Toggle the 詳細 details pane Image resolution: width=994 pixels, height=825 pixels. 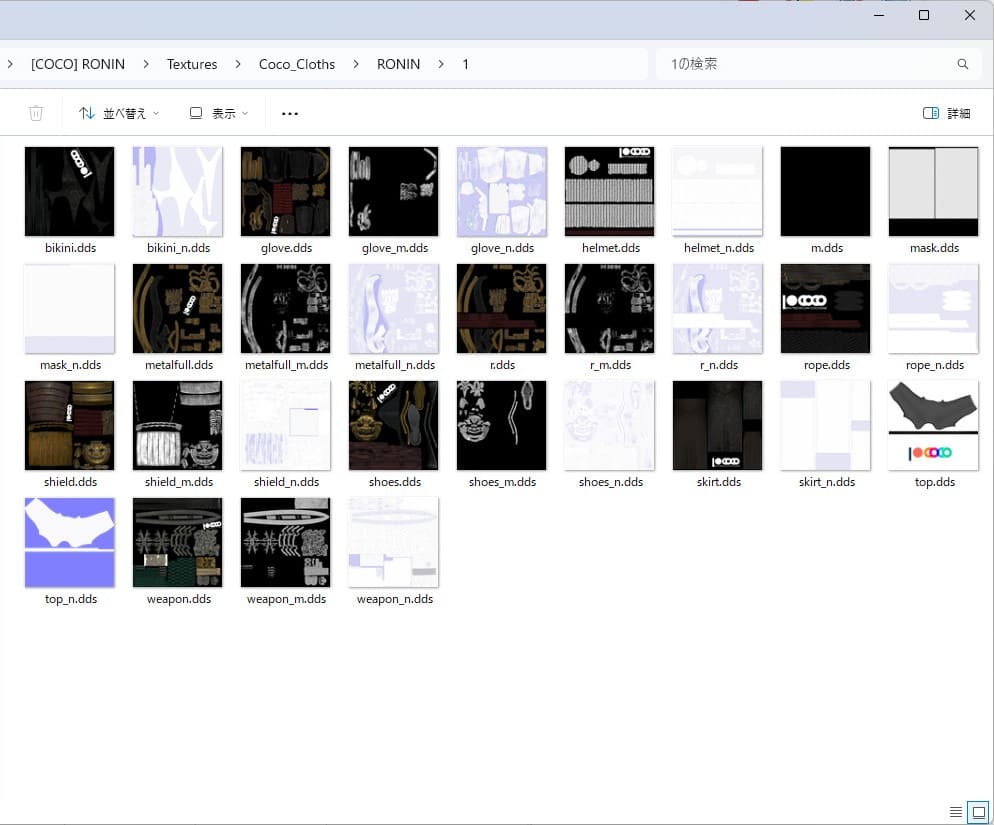pos(946,113)
